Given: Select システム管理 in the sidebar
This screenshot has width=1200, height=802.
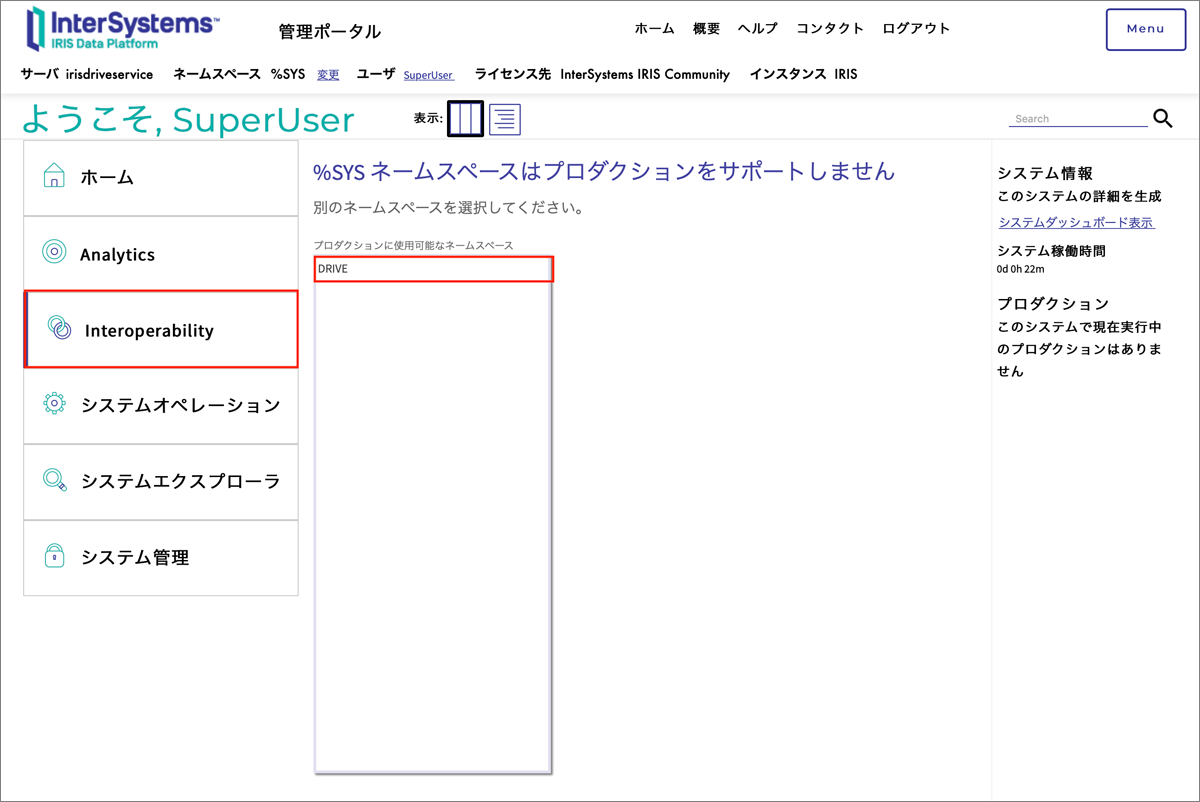Looking at the screenshot, I should click(161, 557).
